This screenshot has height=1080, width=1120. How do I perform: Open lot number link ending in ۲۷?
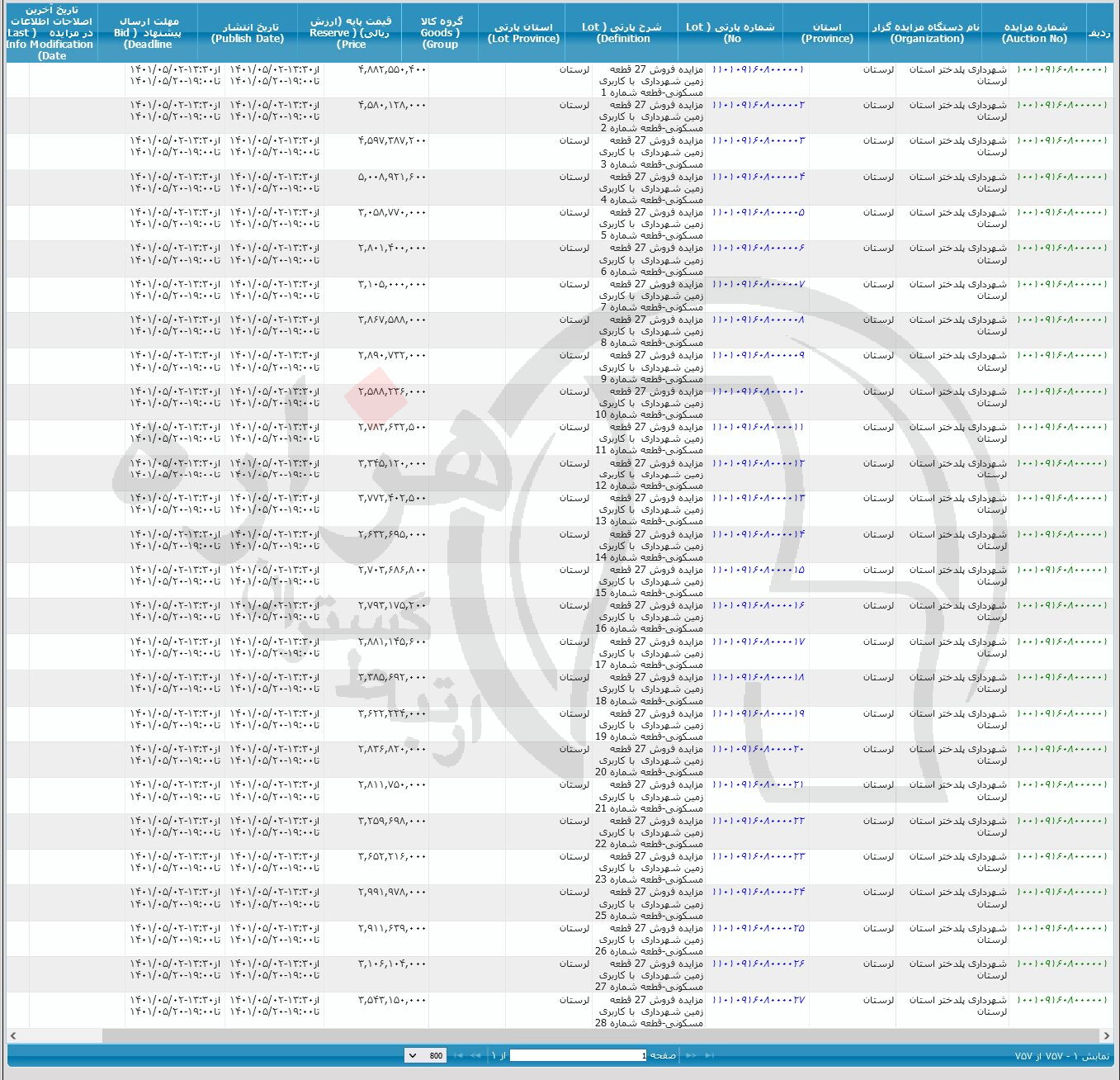coord(758,1000)
